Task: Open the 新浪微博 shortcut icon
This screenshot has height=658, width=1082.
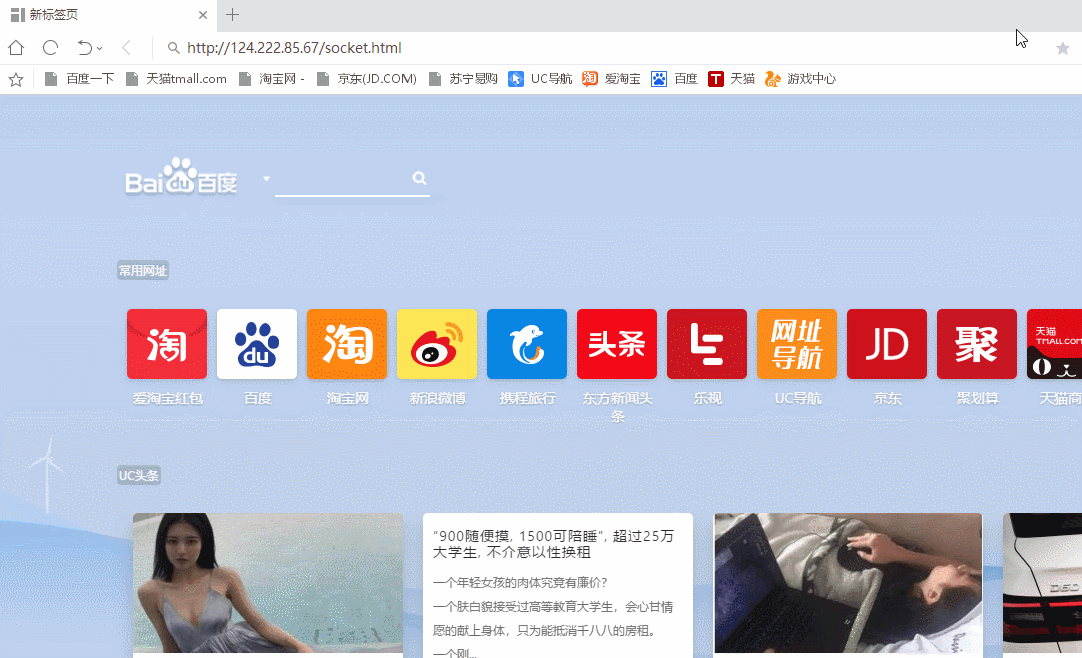Action: tap(437, 343)
